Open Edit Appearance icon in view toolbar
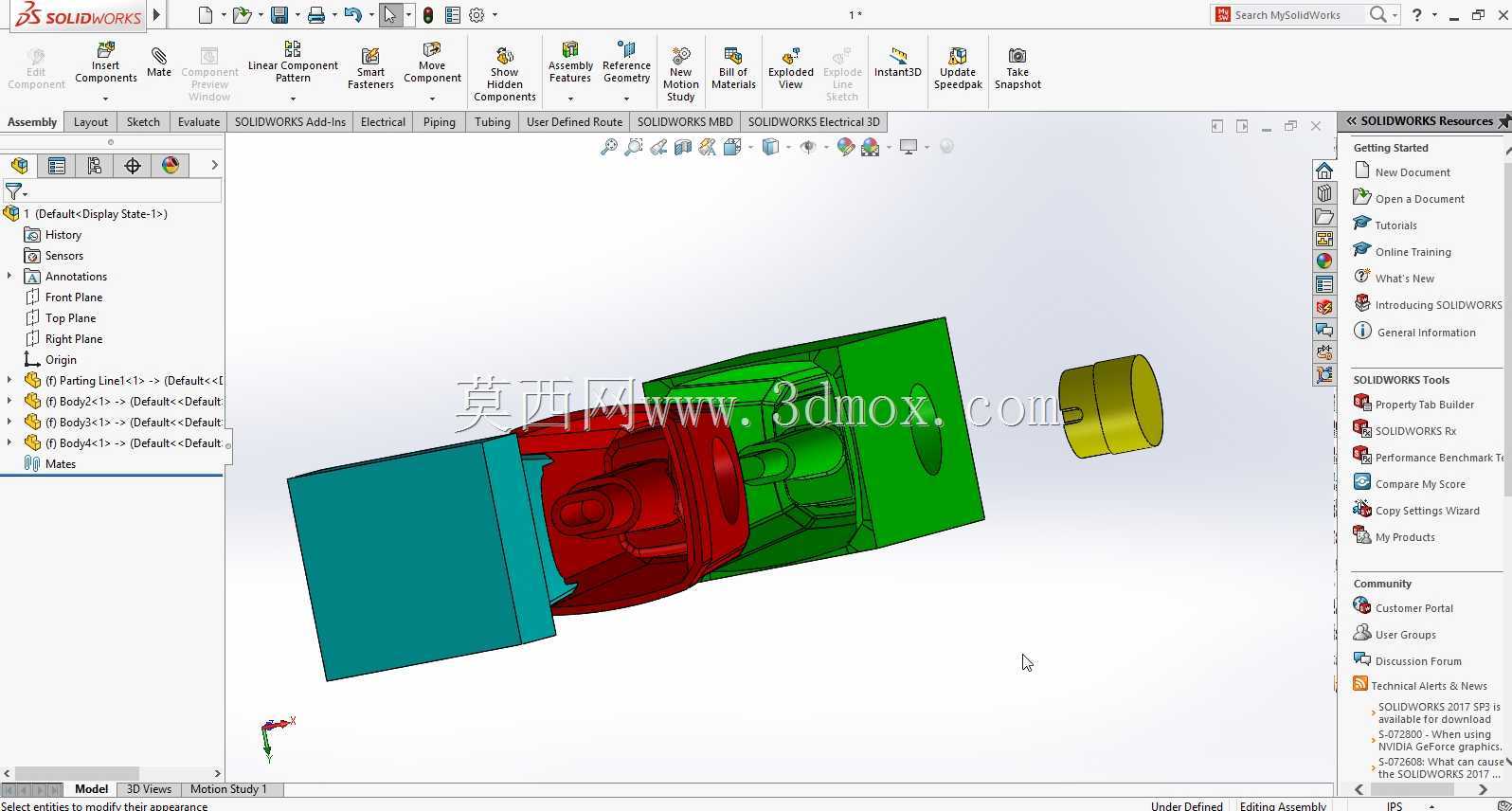 tap(846, 147)
